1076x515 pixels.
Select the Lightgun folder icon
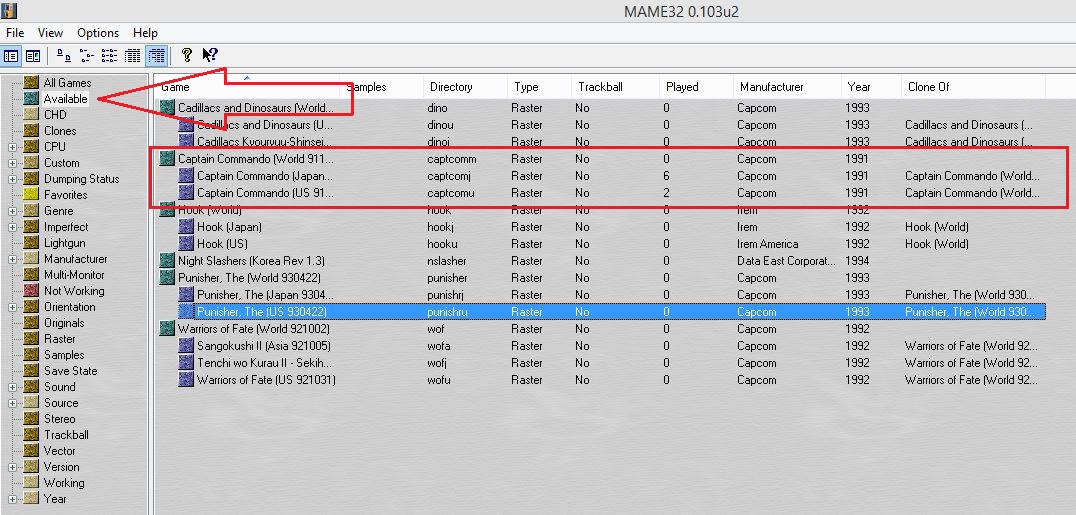pyautogui.click(x=31, y=242)
